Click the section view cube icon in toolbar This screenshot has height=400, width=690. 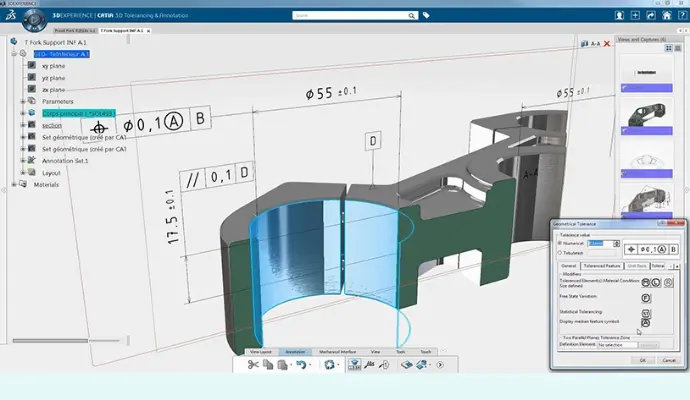pos(422,364)
